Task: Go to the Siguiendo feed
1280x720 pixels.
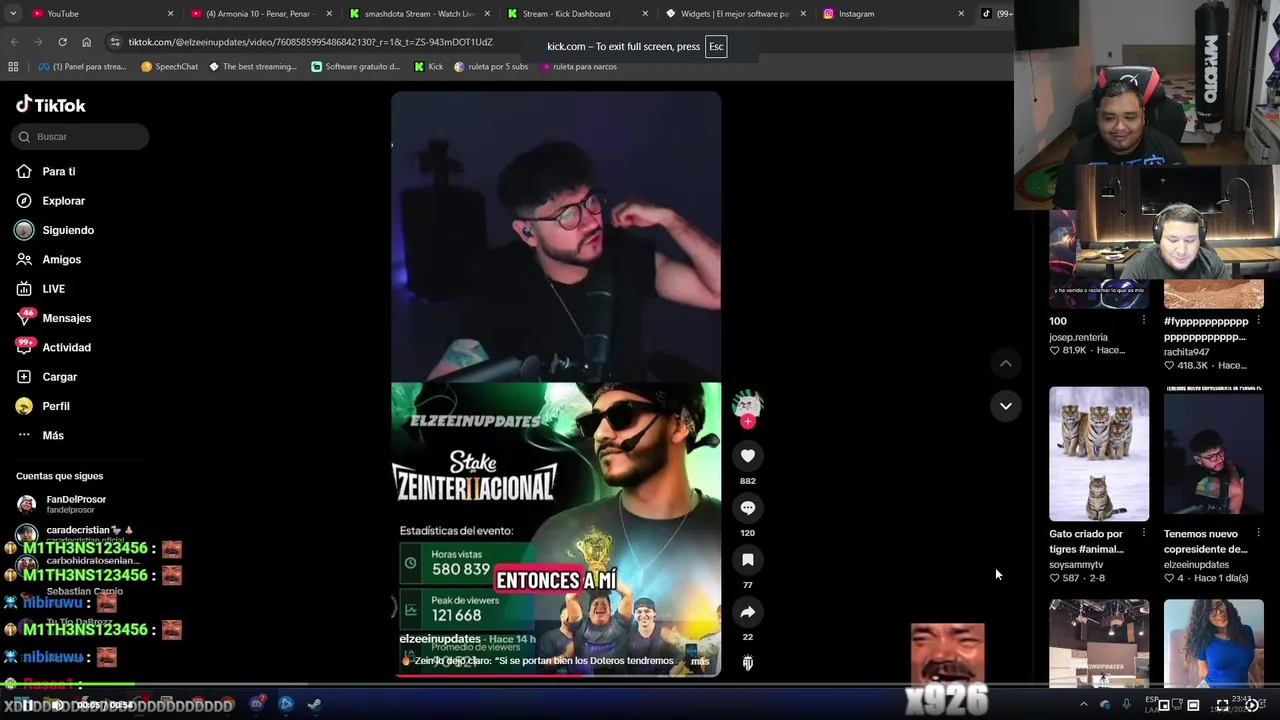Action: point(55,230)
